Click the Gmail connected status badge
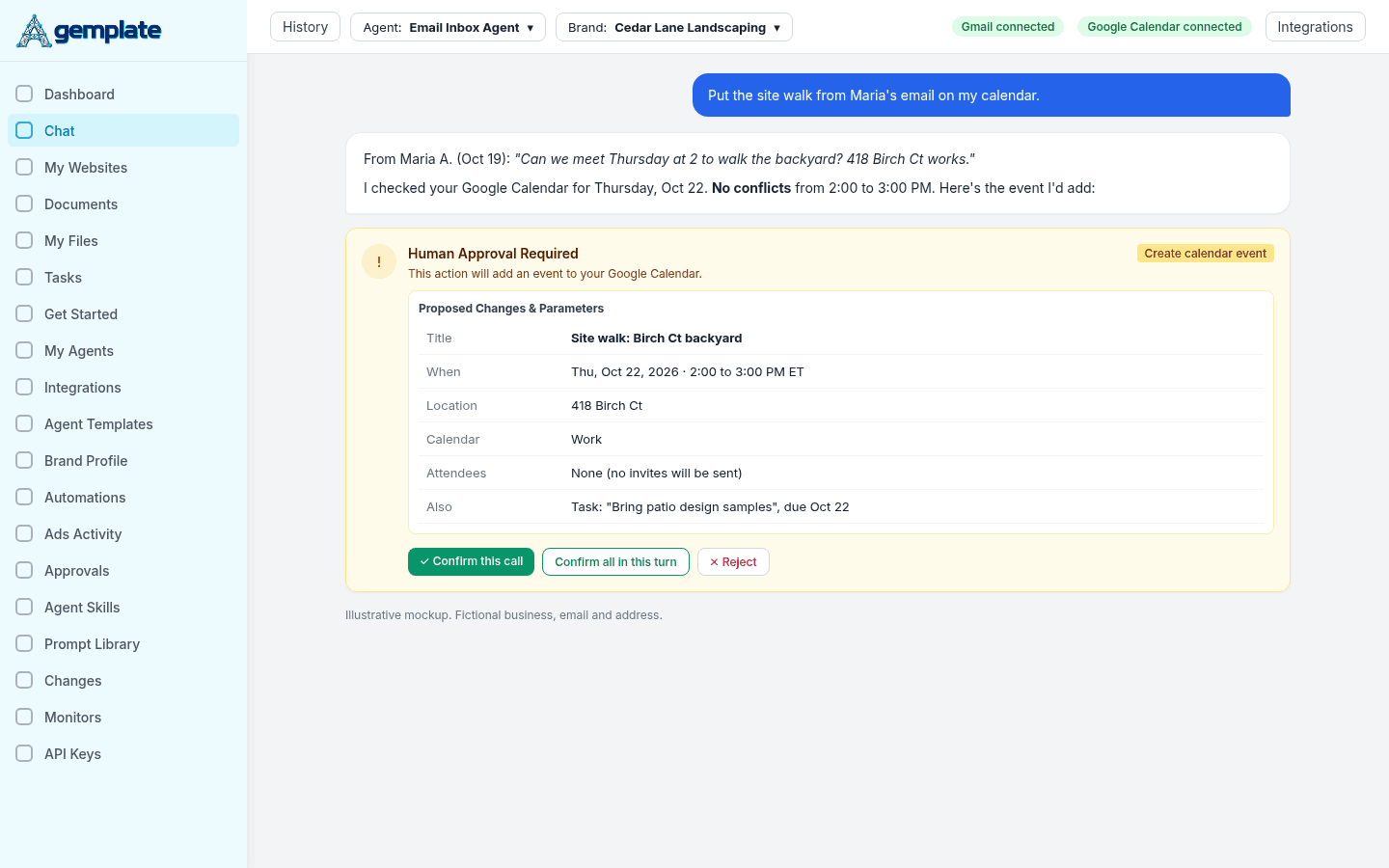 click(x=1008, y=27)
